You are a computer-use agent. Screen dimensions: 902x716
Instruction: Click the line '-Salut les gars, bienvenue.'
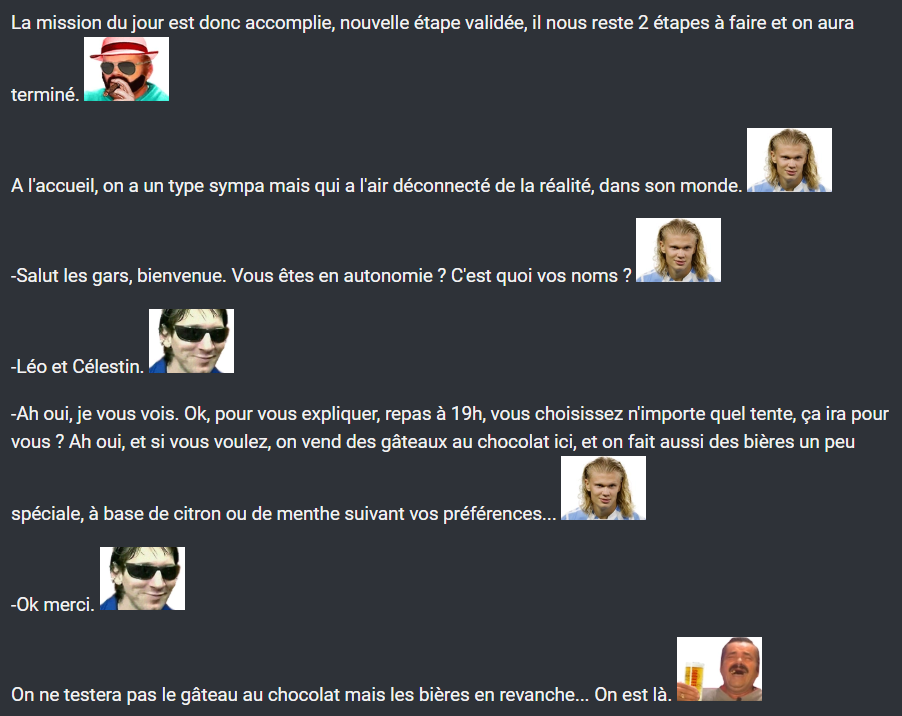pos(119,275)
